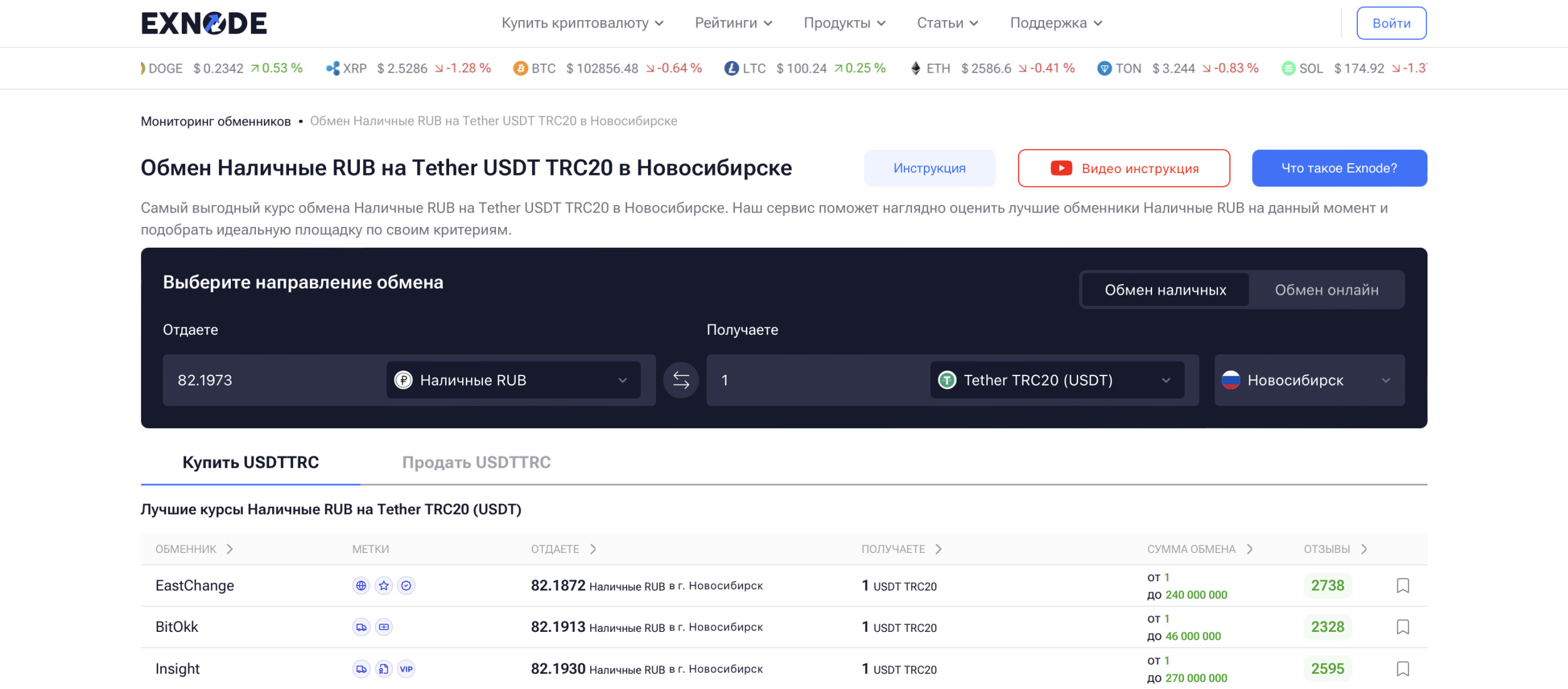Bookmark the EastChange exchanger
Screen dimensions: 1568x689
pos(1403,586)
